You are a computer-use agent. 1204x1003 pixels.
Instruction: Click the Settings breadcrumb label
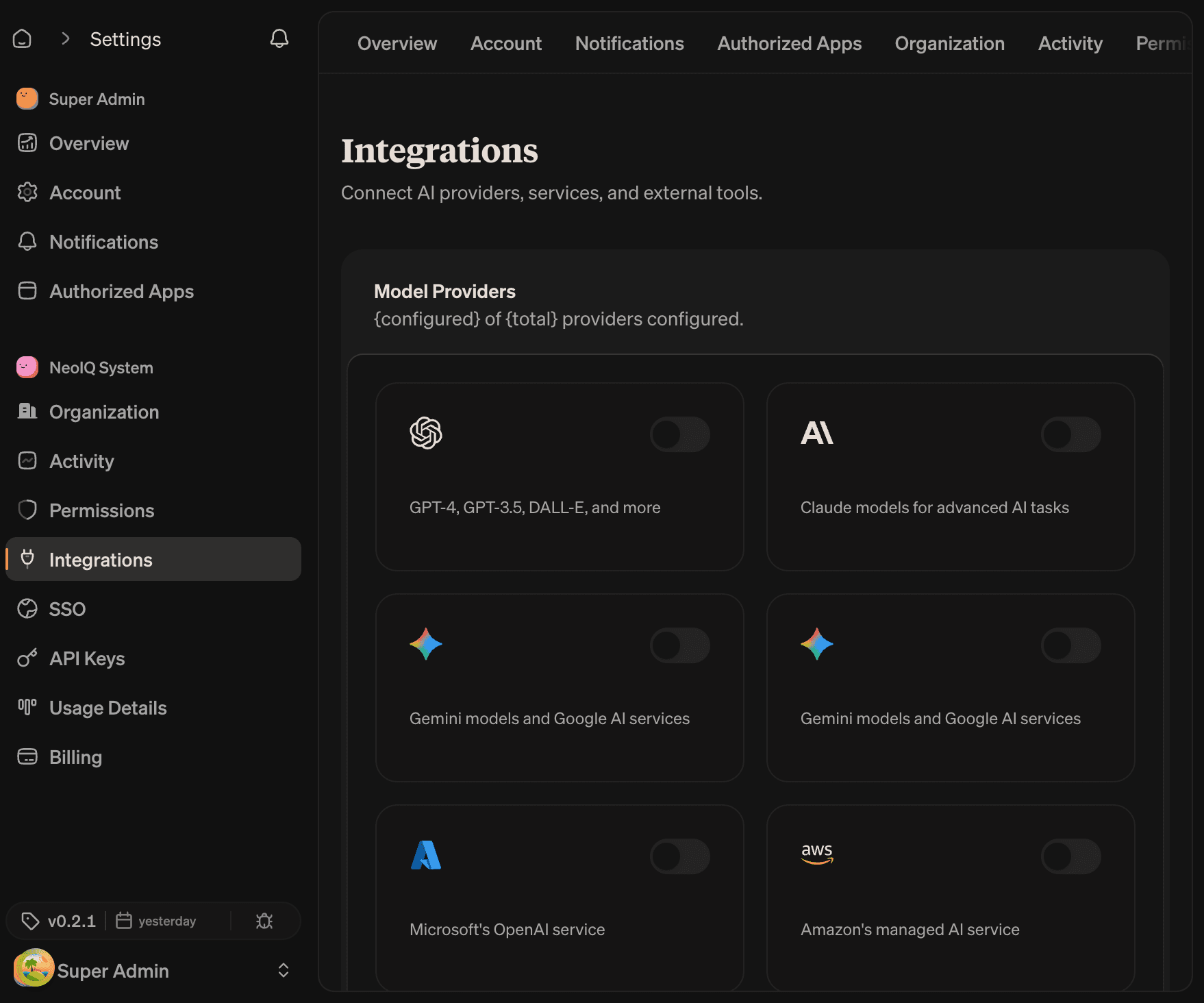coord(125,39)
